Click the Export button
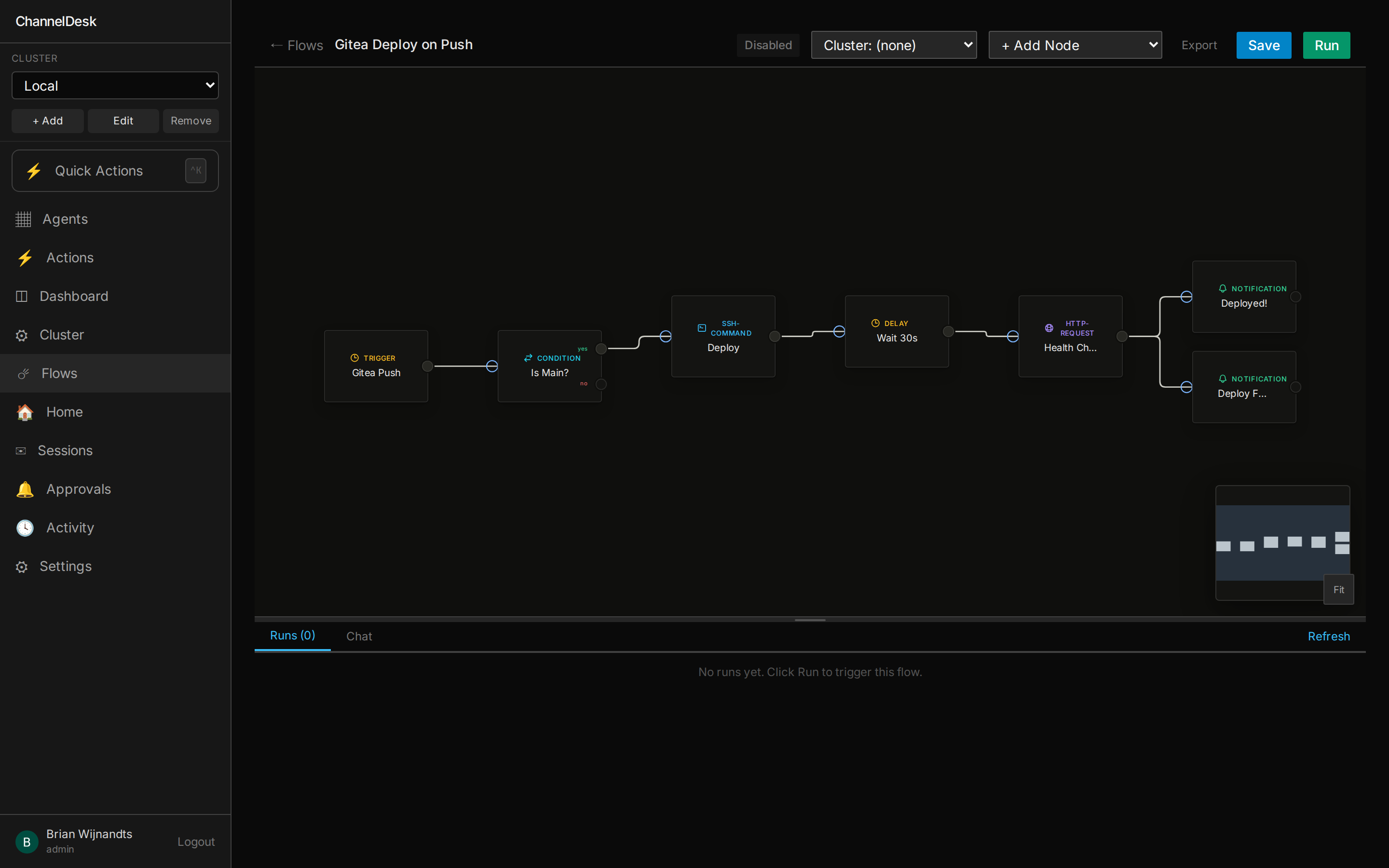Screen dimensions: 1389x868 [x=1199, y=45]
